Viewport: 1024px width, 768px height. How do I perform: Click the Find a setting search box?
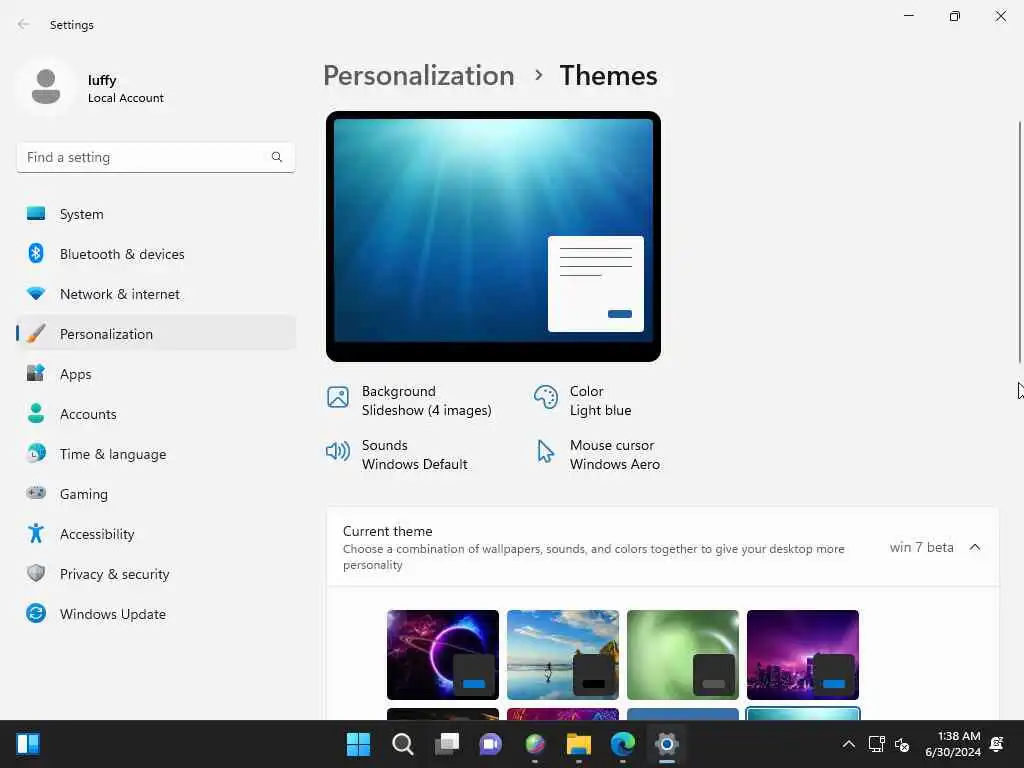coord(156,157)
